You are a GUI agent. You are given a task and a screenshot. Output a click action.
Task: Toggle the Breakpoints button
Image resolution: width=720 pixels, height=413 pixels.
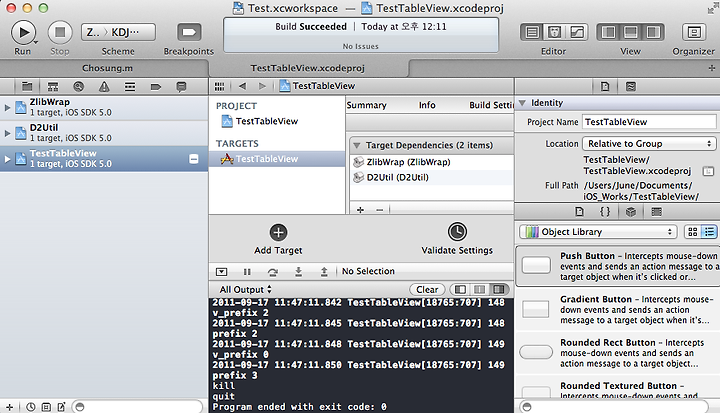click(189, 32)
